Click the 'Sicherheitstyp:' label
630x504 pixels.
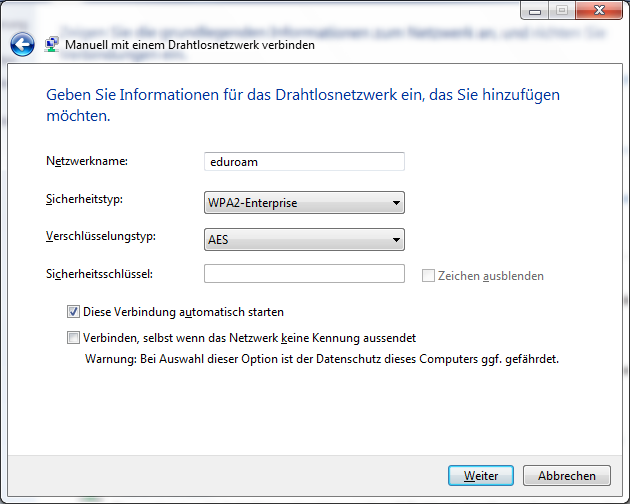click(84, 199)
